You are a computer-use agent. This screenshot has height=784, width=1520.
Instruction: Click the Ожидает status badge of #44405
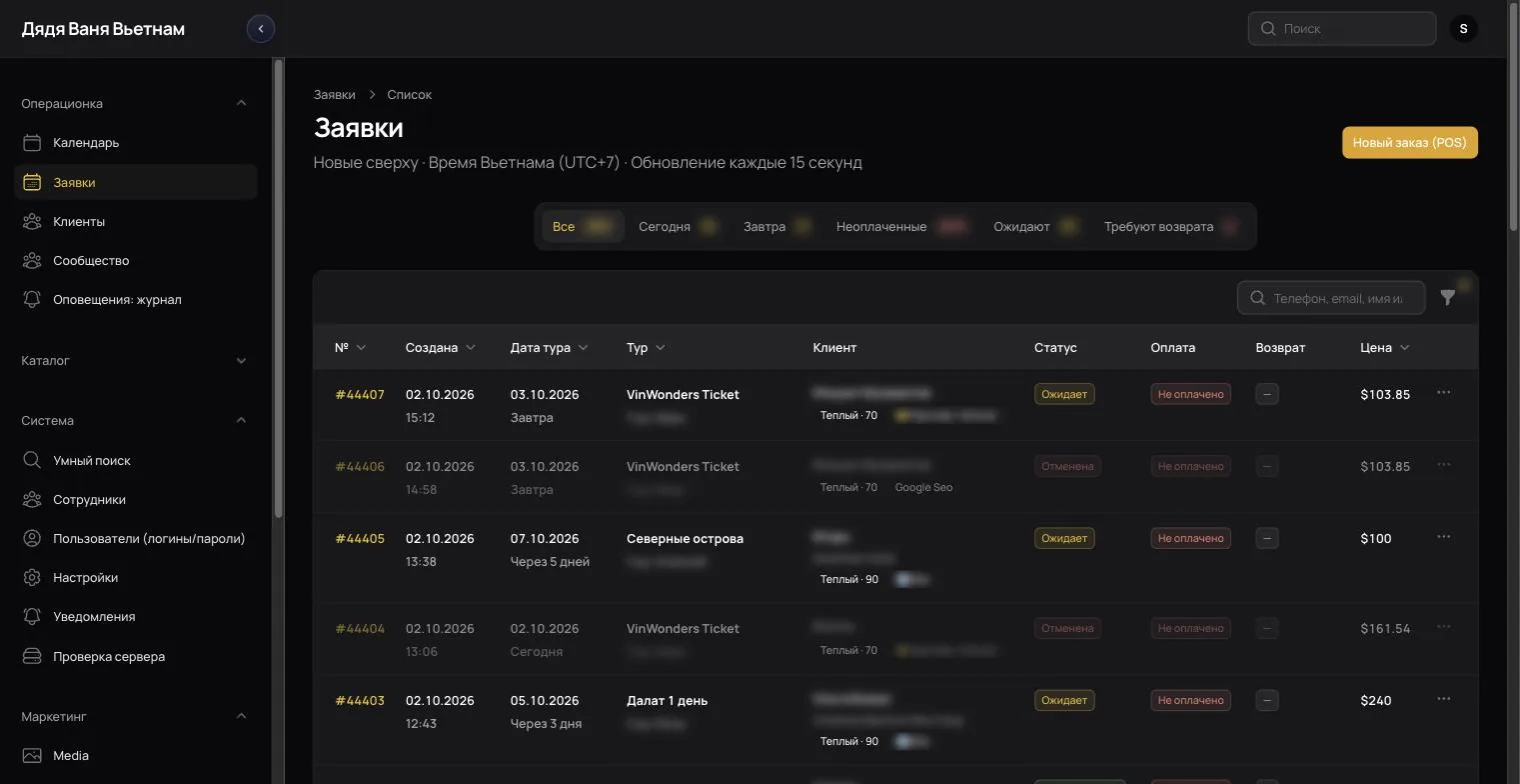1064,538
